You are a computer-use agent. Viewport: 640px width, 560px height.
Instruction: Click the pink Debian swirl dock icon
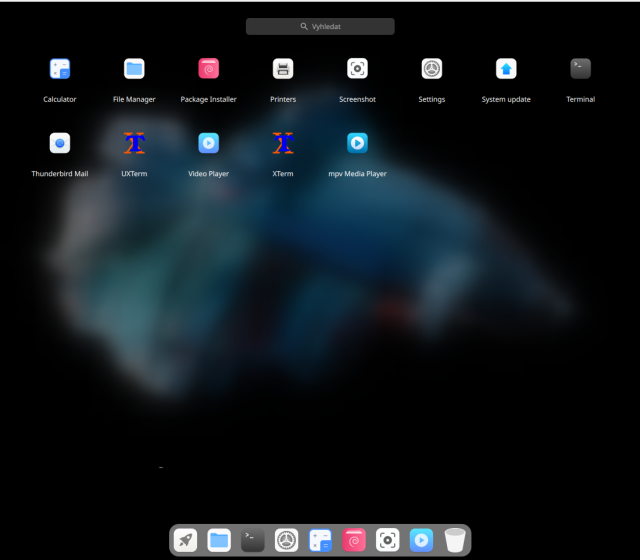(x=354, y=540)
